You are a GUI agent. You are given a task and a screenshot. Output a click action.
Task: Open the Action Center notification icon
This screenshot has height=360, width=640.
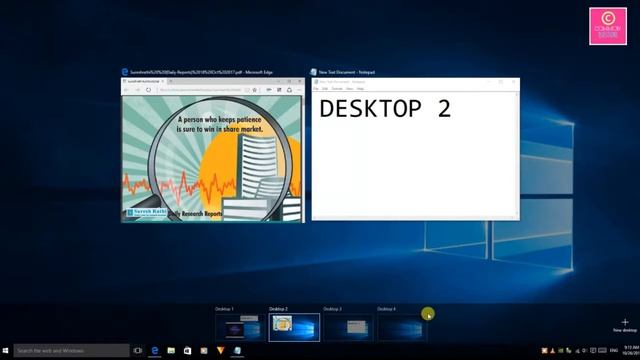593,351
